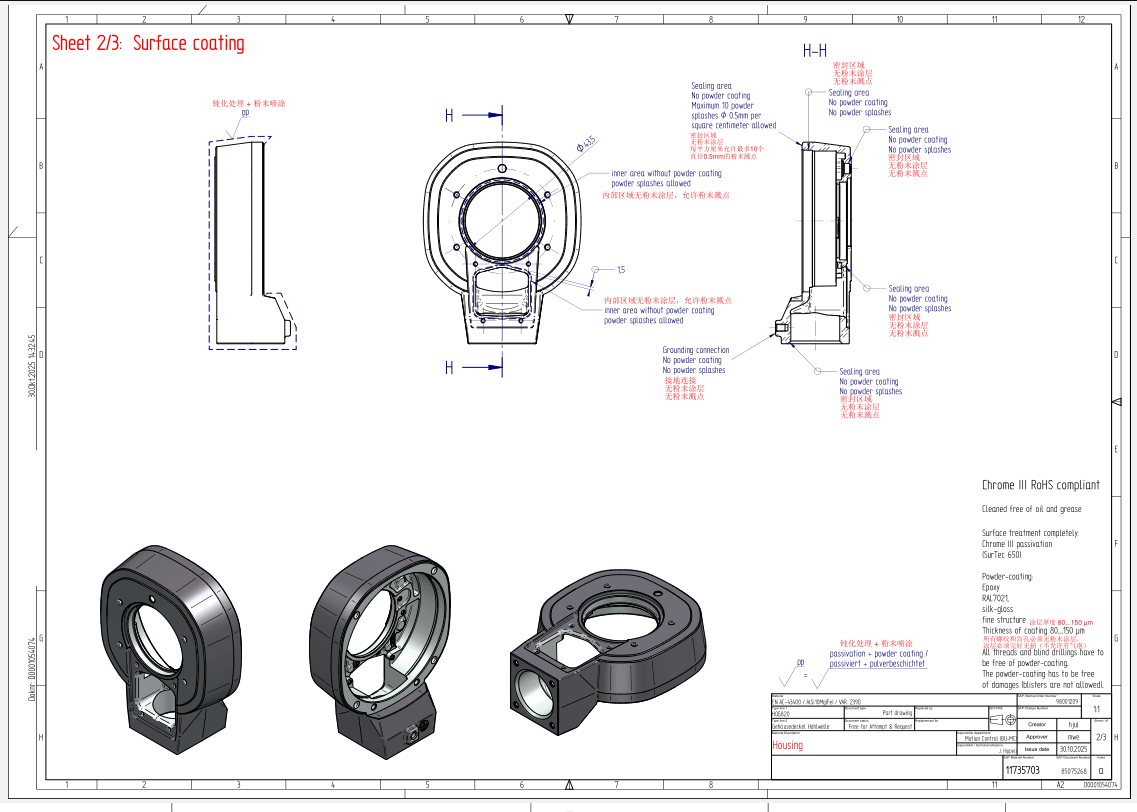Click the 1.5 dimension balloon marker
Image resolution: width=1137 pixels, height=812 pixels.
click(x=594, y=270)
